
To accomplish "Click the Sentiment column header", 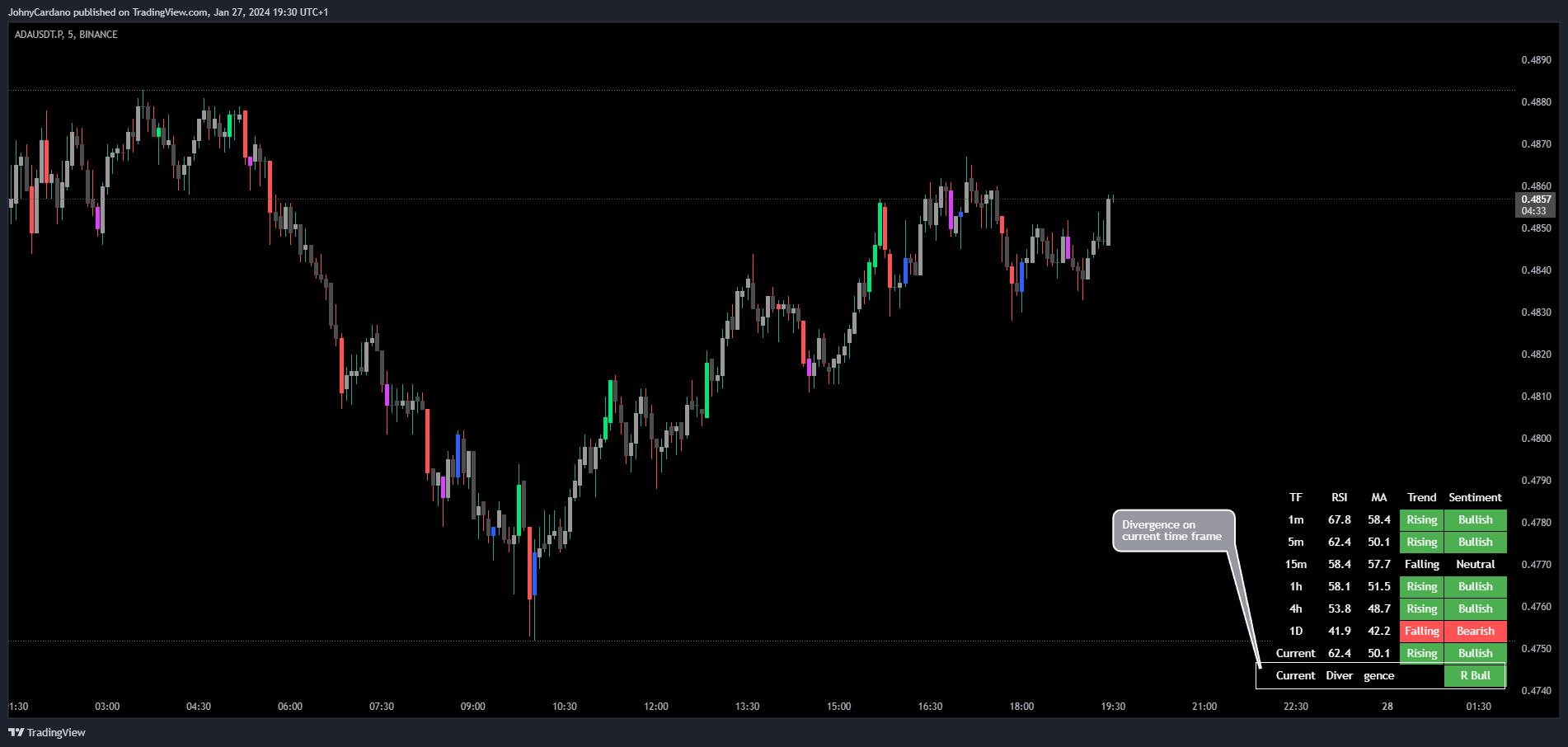I will (x=1475, y=497).
